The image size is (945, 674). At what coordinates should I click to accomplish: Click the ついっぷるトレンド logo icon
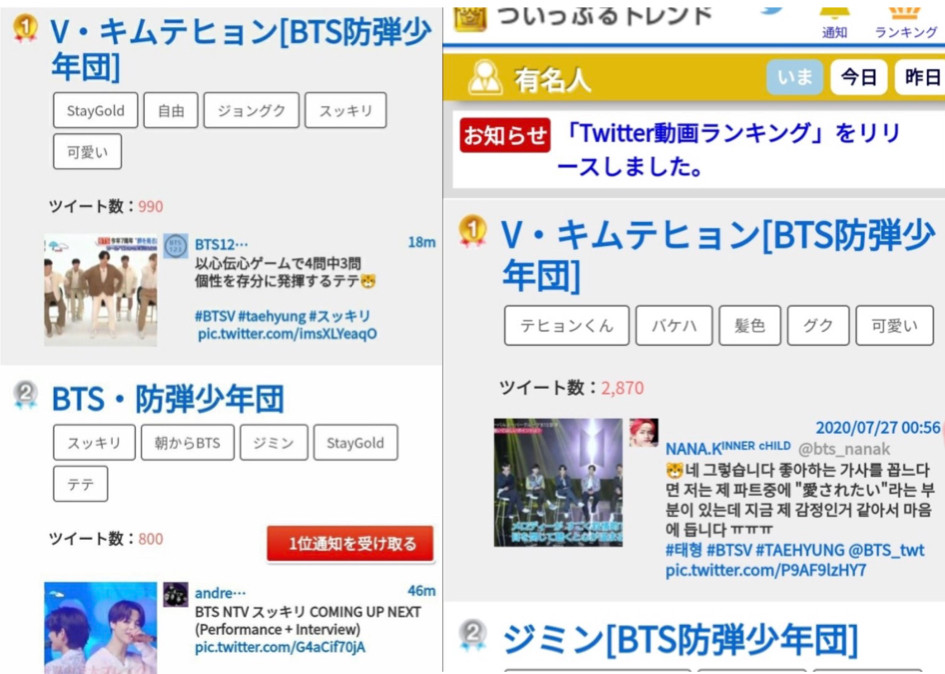coord(470,18)
